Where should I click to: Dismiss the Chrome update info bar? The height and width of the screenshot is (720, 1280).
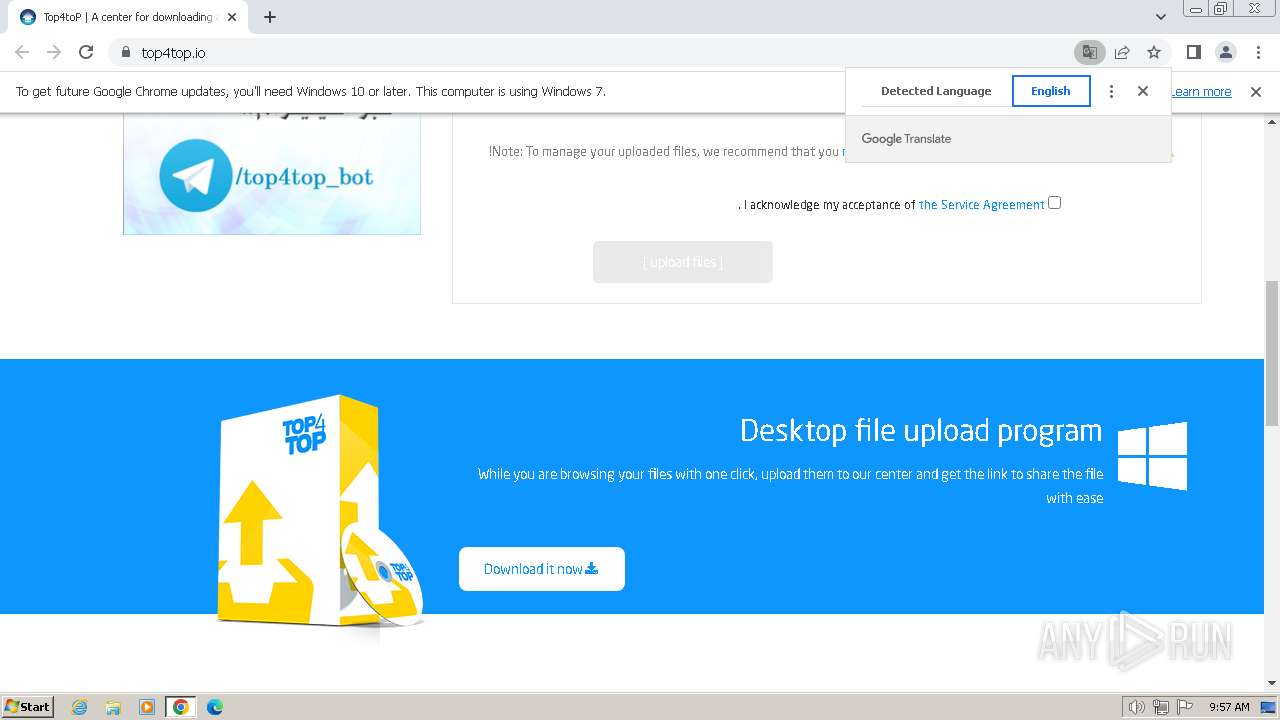click(1256, 92)
